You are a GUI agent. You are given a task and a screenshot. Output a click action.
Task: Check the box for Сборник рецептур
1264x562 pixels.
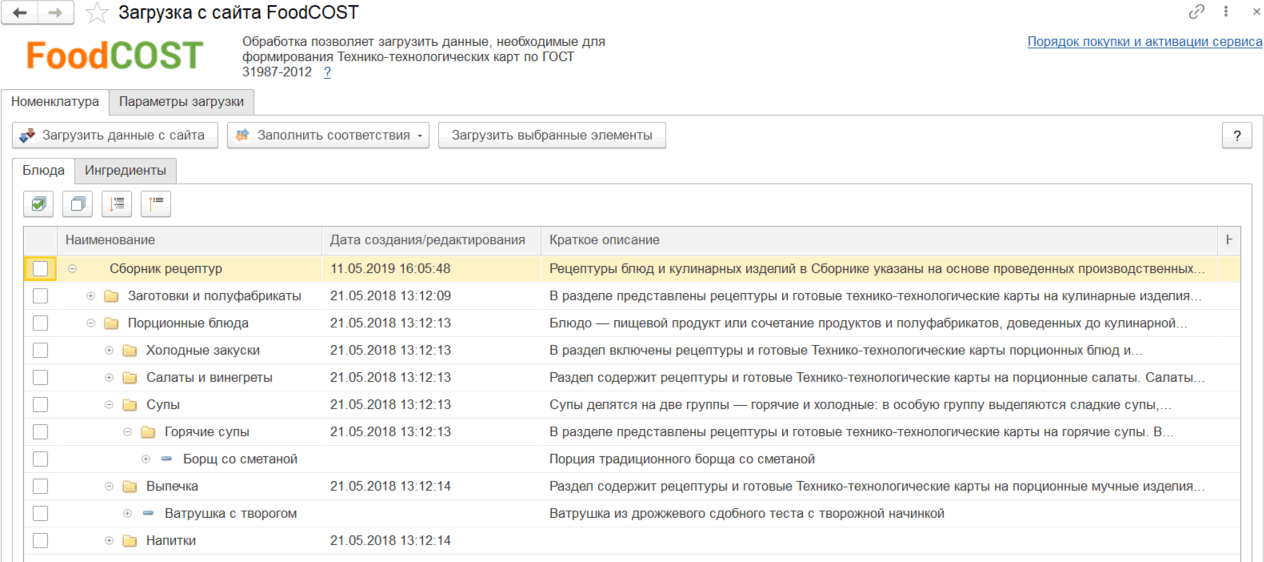point(40,269)
